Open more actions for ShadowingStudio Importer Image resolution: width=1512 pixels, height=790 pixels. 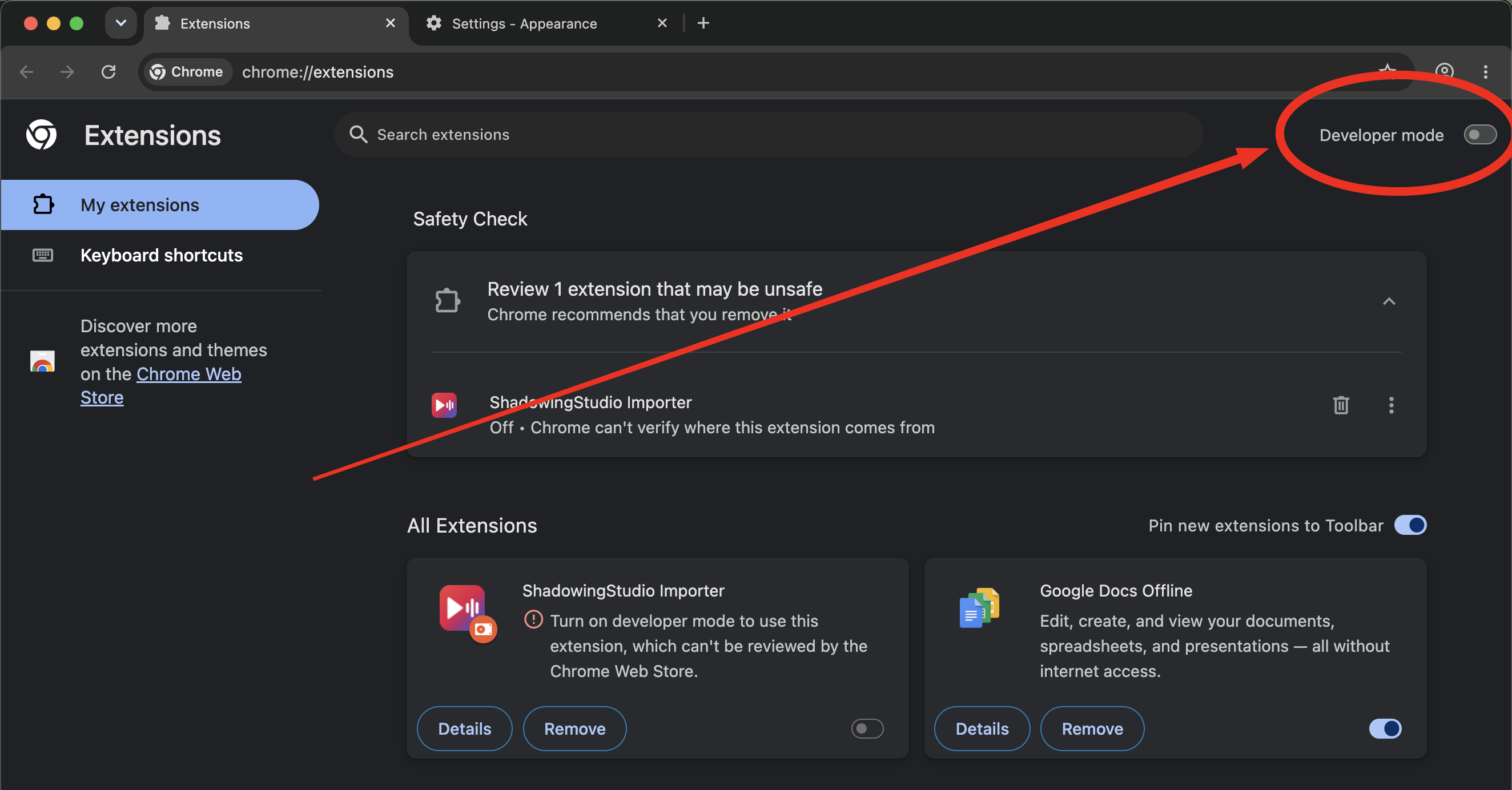click(1390, 405)
